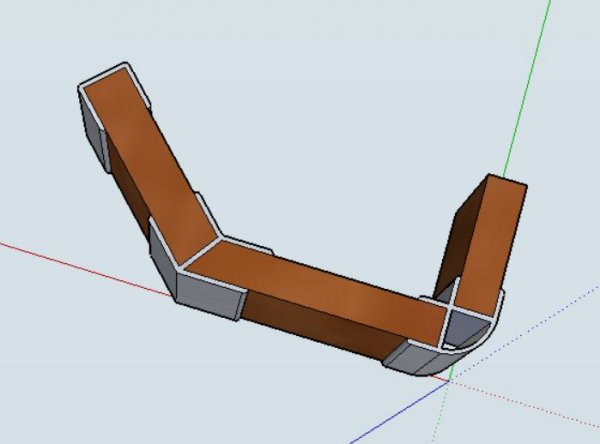The image size is (600, 444).
Task: Click empty background to deselect everything
Action: click(300, 80)
